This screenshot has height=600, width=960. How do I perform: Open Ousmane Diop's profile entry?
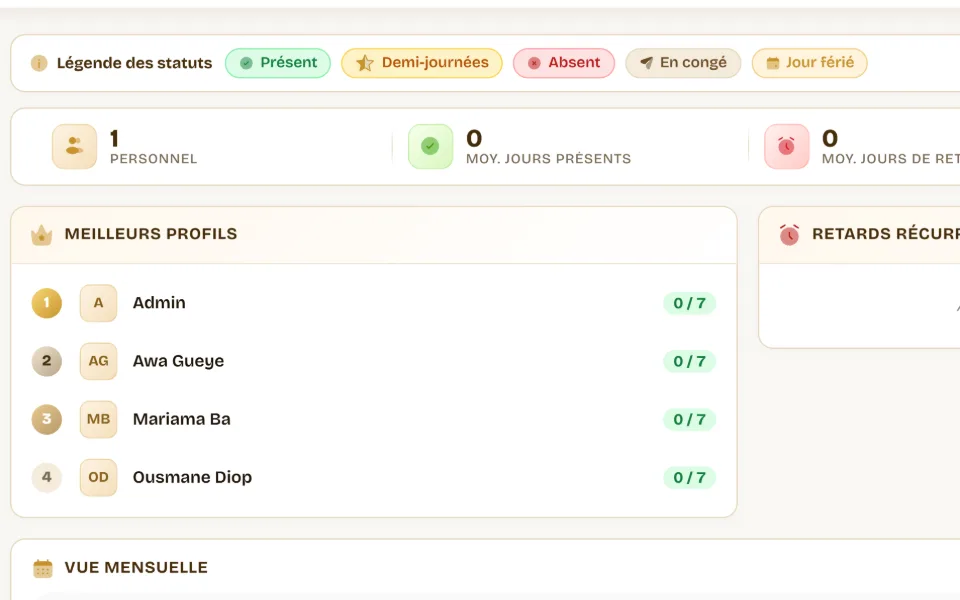[x=373, y=478]
